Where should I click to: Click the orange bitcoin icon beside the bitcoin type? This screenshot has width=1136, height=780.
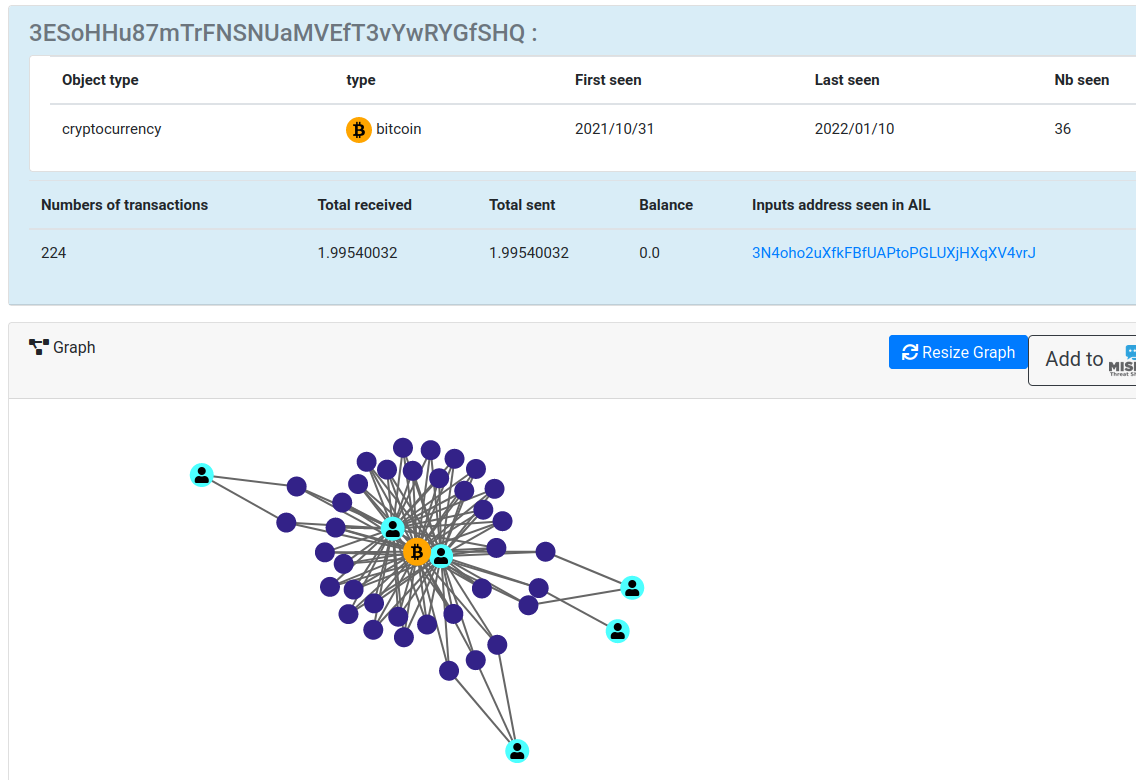(x=359, y=130)
